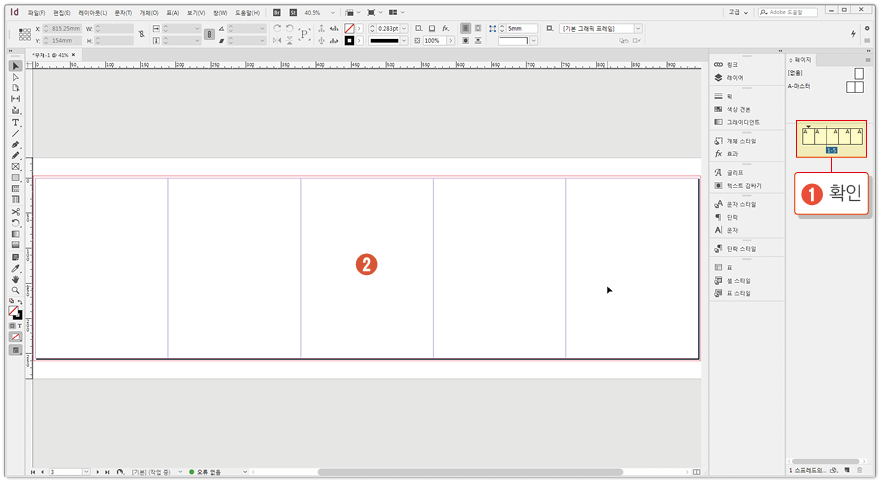Select the Zoom tool in toolbox
880x481 pixels.
click(x=16, y=290)
